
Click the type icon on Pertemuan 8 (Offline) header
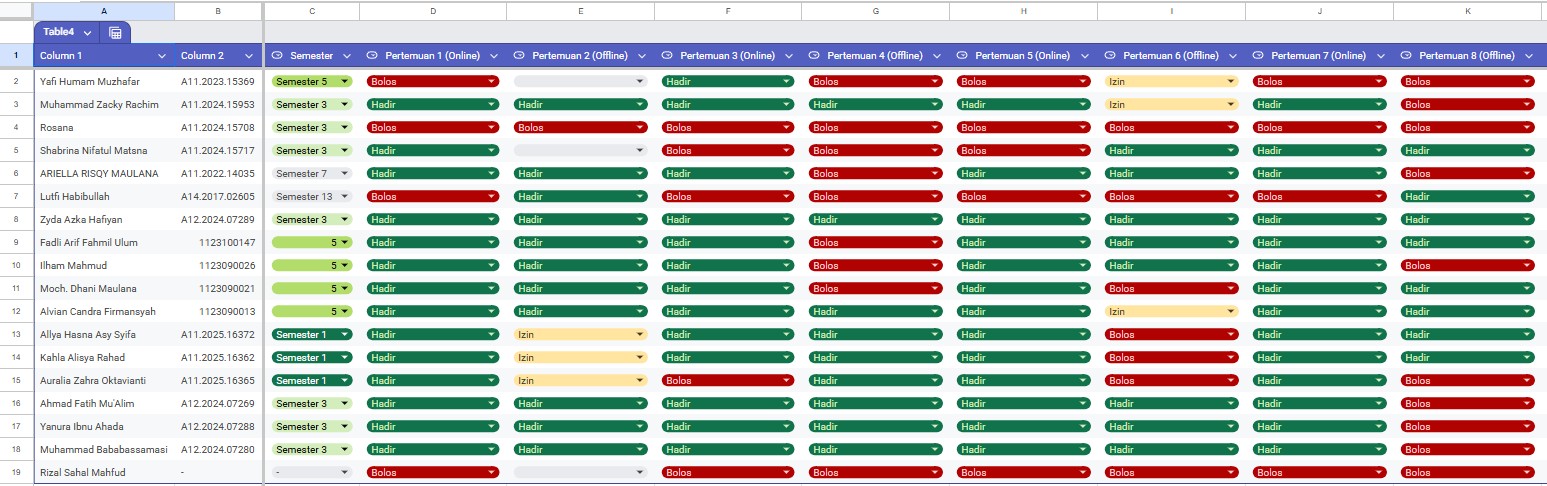pos(1406,56)
